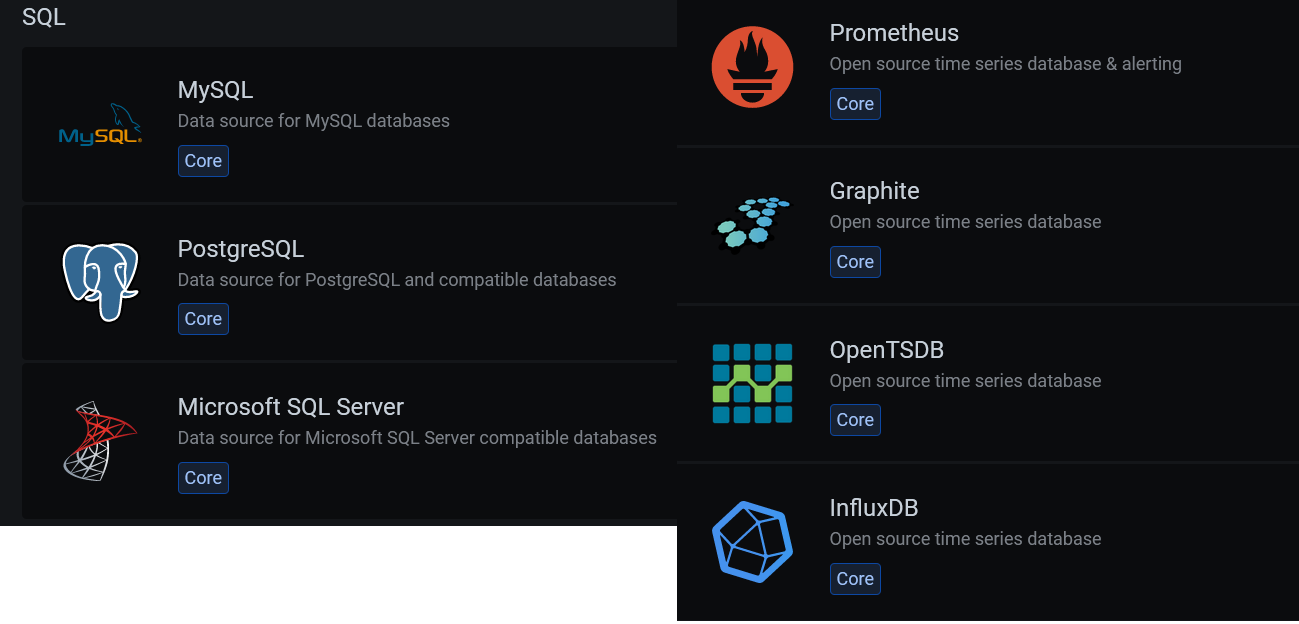Click the description text under OpenTSDB
The height and width of the screenshot is (624, 1299).
click(x=965, y=381)
